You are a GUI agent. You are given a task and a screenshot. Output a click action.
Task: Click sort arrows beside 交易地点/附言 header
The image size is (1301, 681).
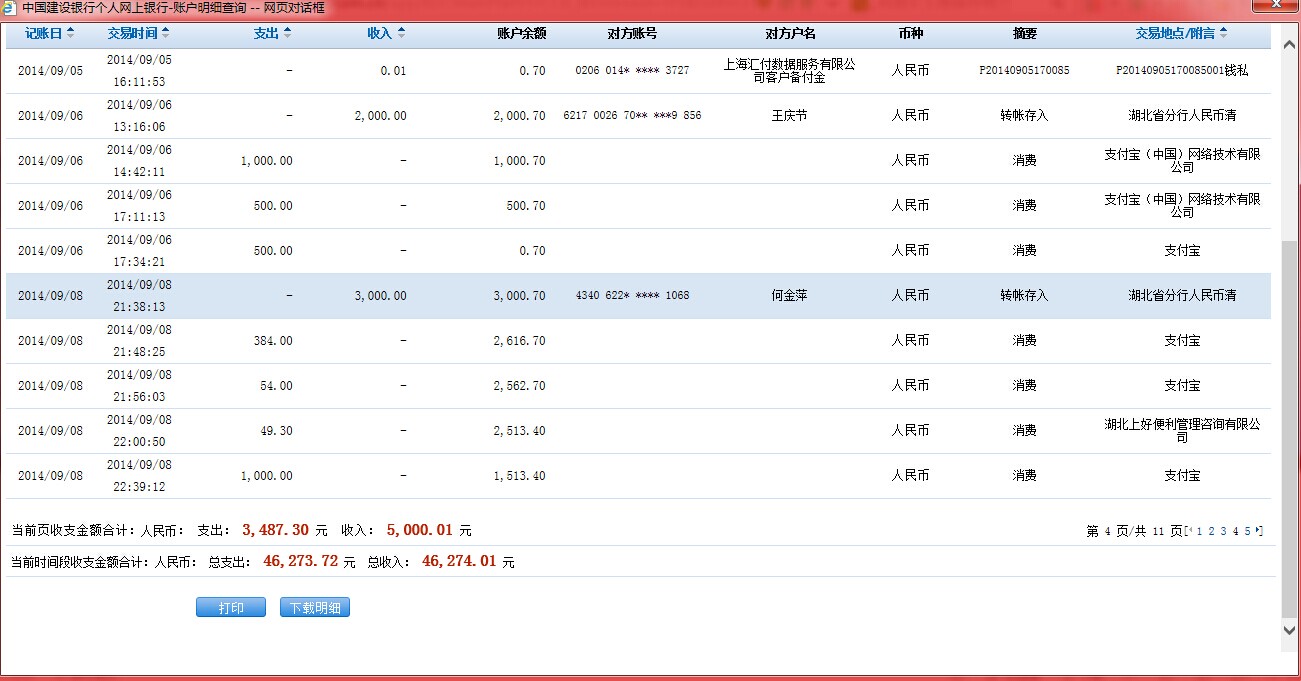(x=1224, y=33)
